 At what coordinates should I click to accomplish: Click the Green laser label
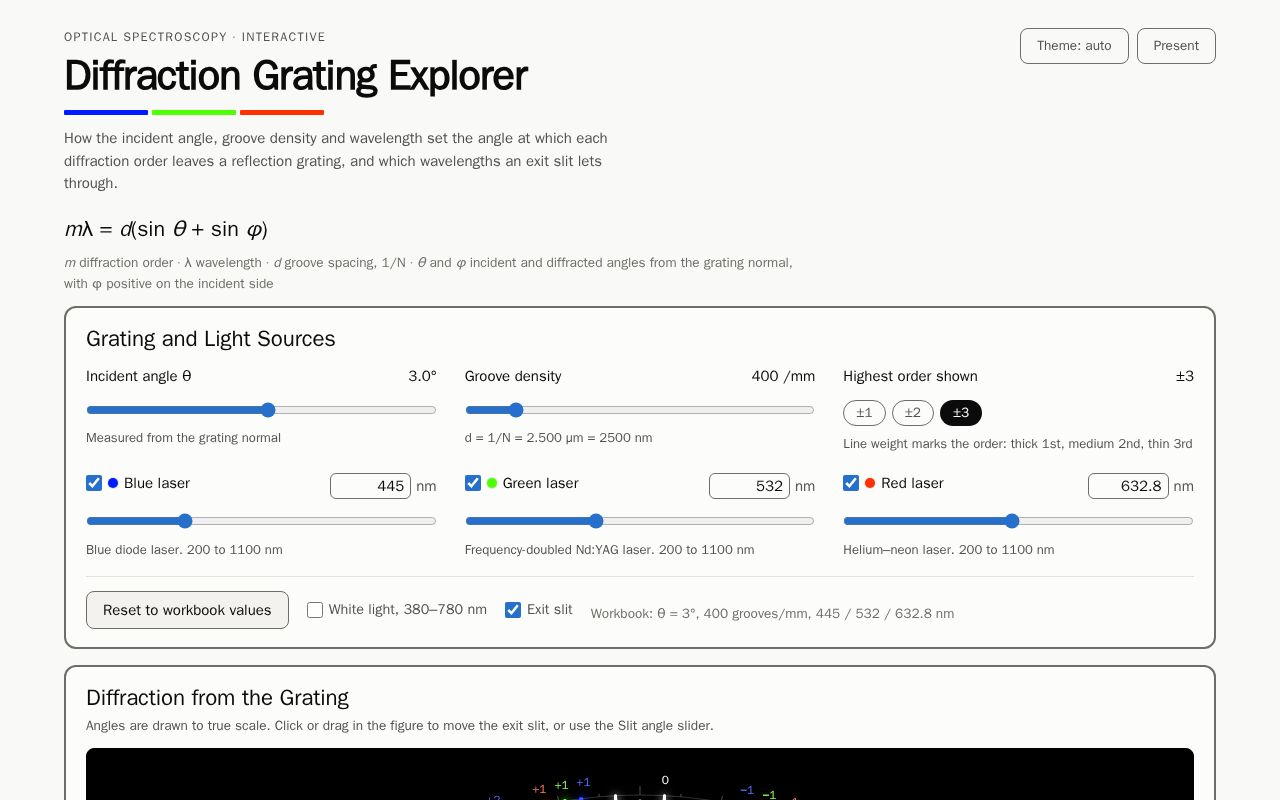click(540, 483)
